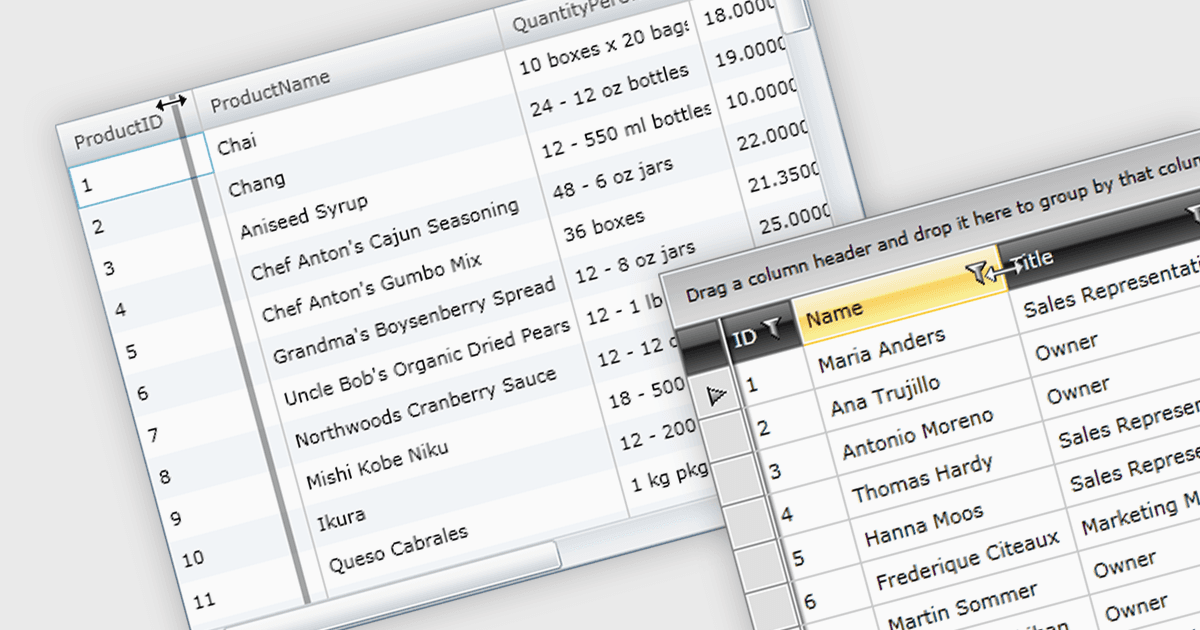Click the highlighted Name column header

897,297
